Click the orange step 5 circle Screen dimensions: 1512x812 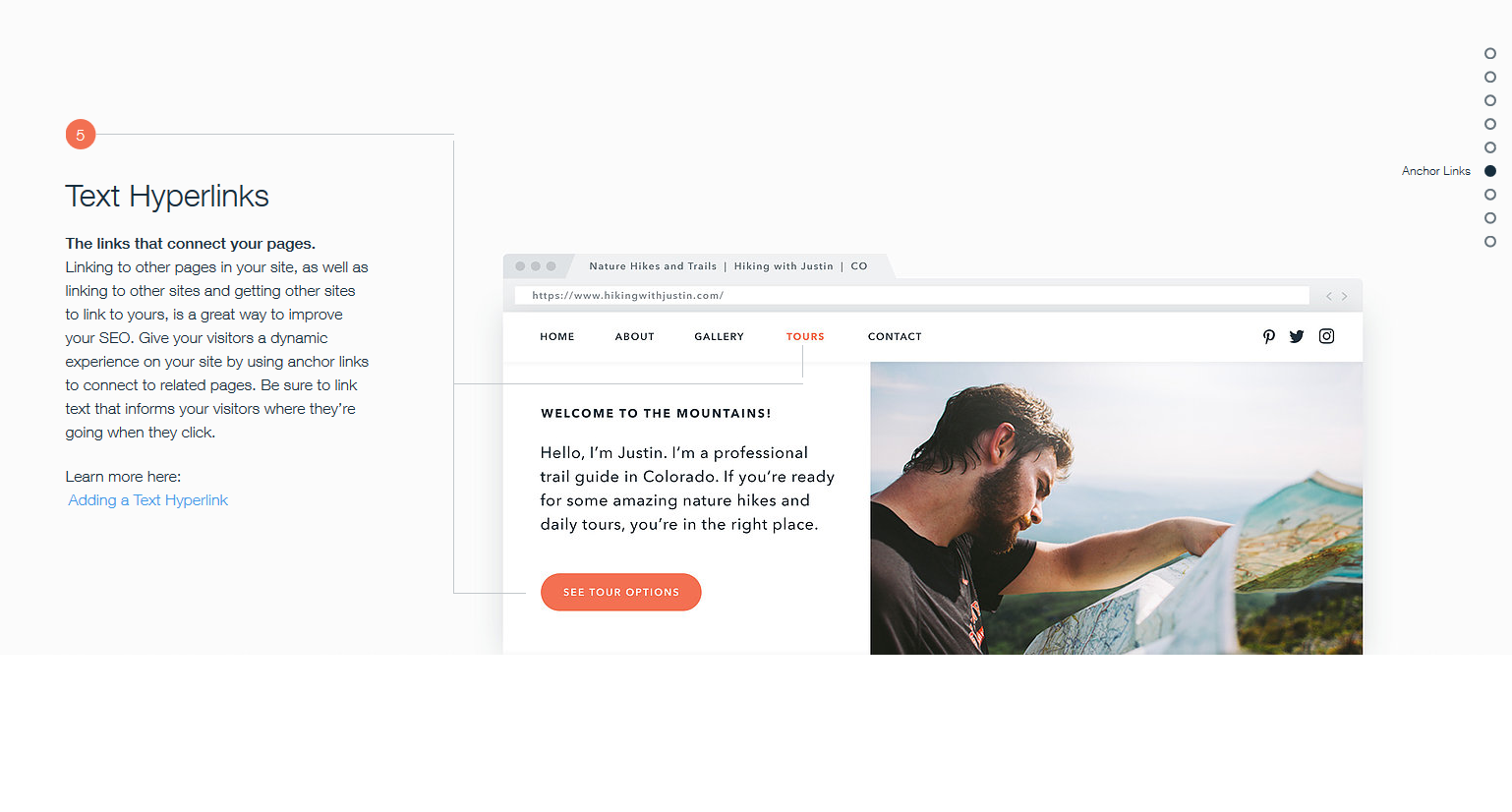[x=81, y=135]
